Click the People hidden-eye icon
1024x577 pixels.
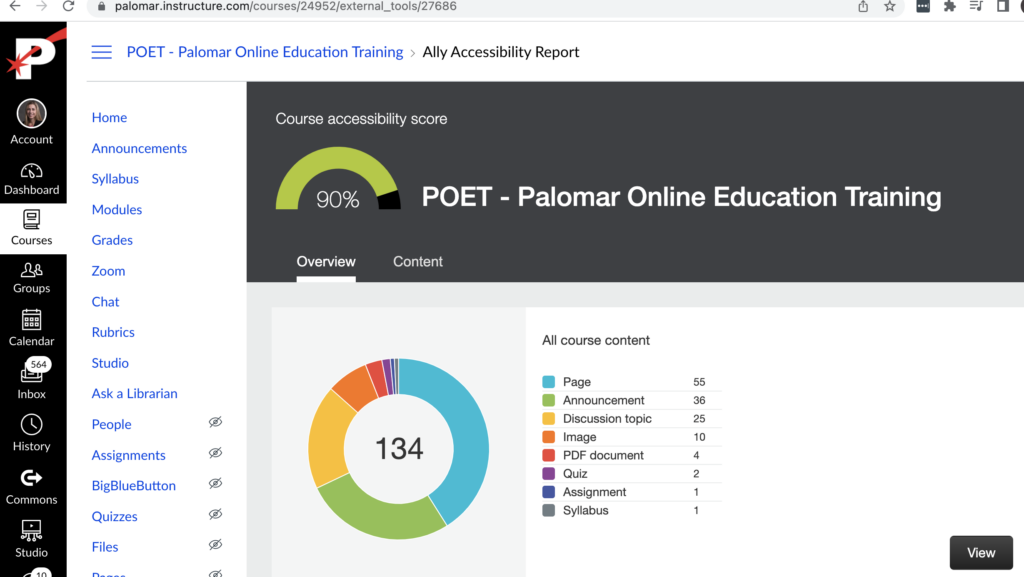[x=216, y=422]
